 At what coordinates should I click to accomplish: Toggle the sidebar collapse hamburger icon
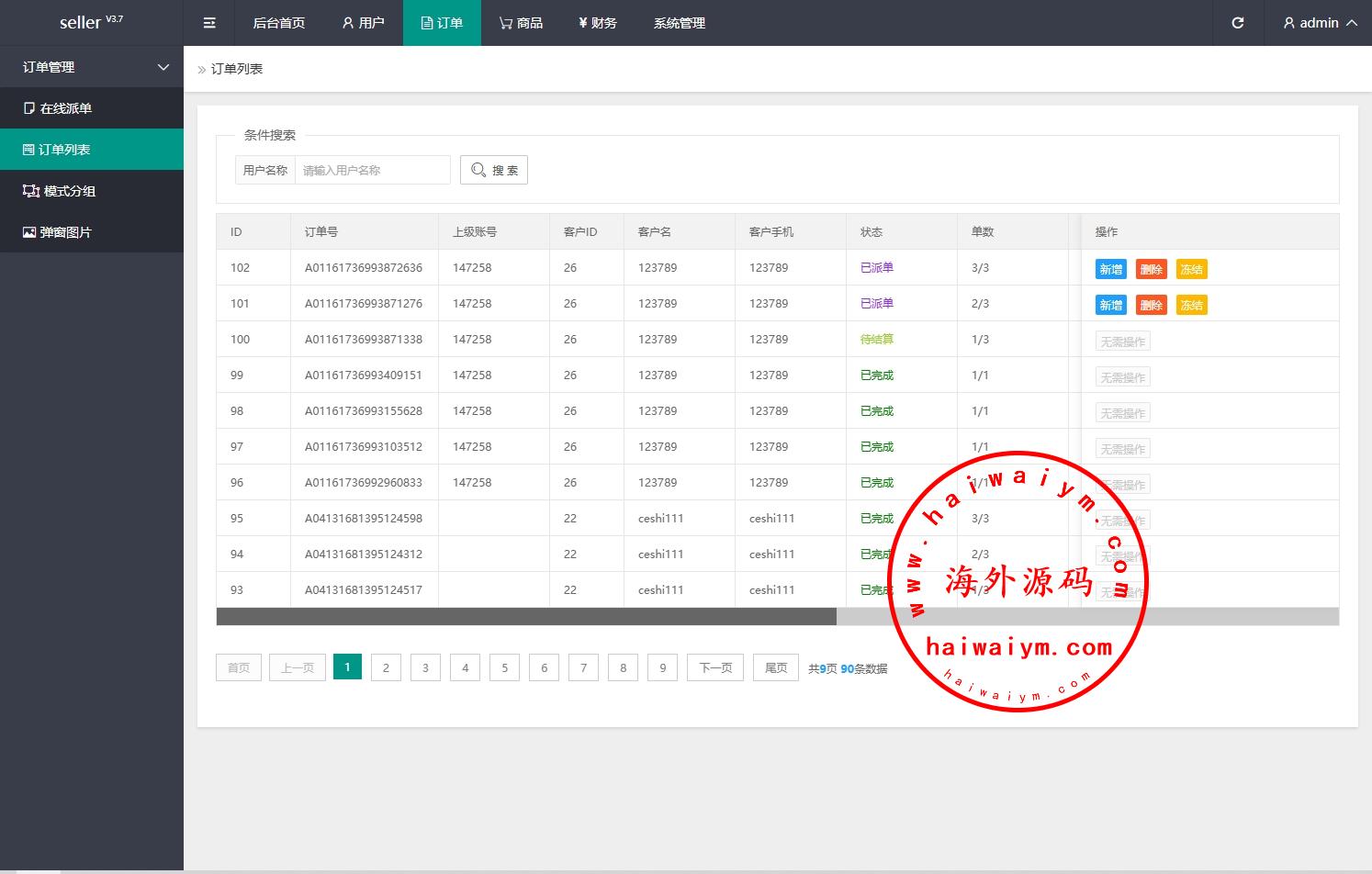click(209, 23)
